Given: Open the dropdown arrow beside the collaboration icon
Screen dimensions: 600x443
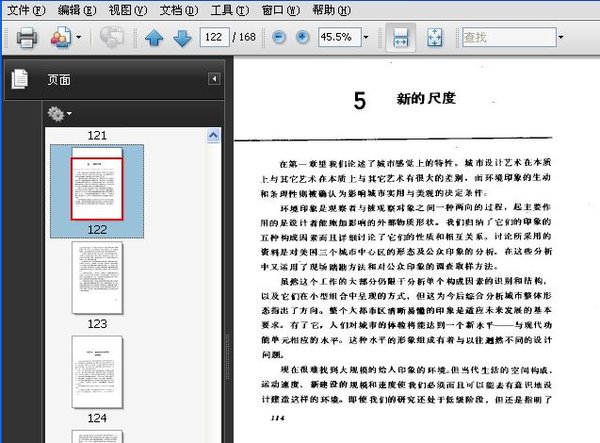Looking at the screenshot, I should point(78,37).
